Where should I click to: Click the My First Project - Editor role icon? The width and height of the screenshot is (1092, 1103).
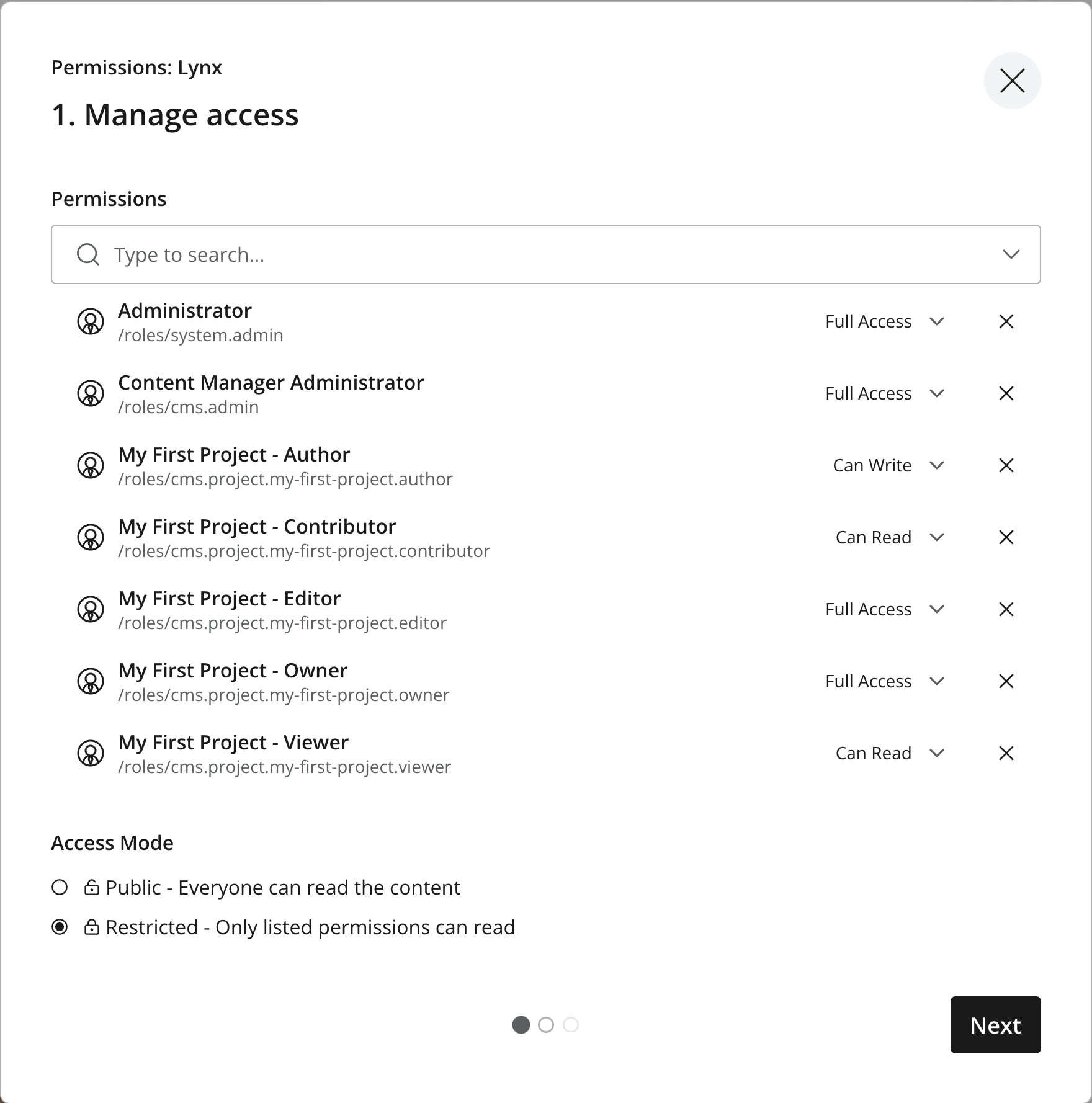[x=91, y=609]
